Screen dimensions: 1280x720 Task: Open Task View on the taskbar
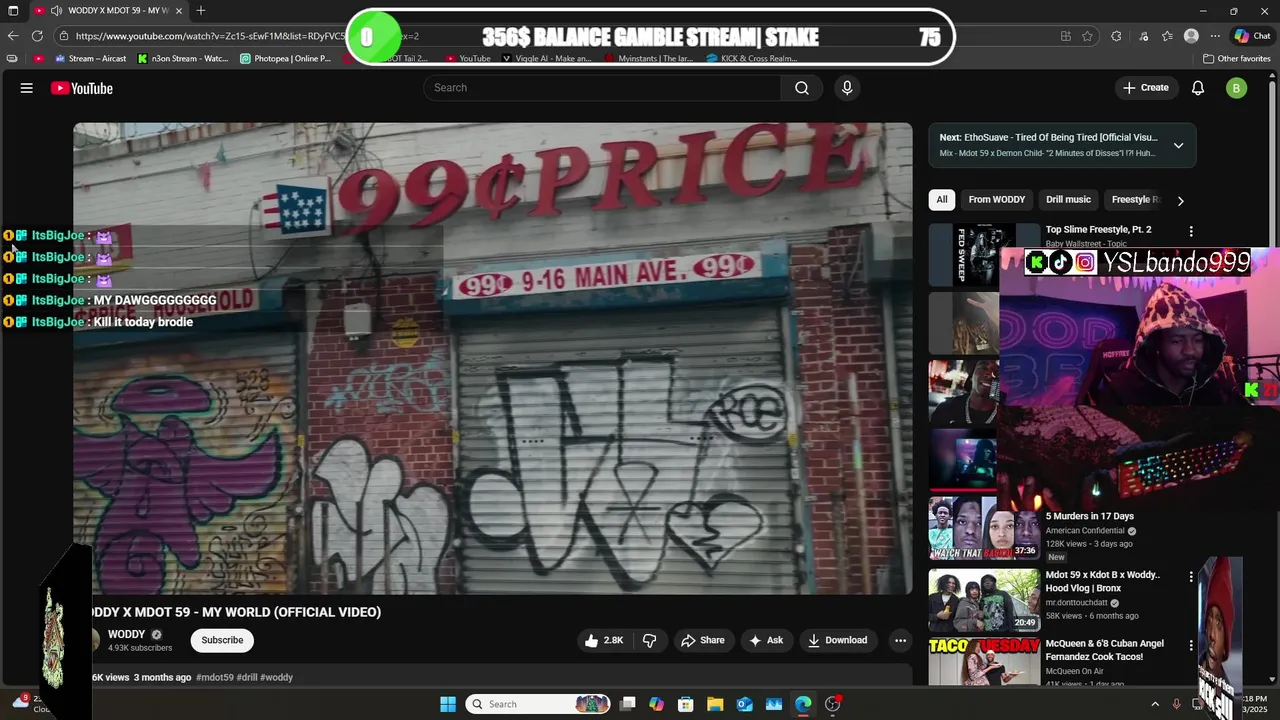(627, 704)
